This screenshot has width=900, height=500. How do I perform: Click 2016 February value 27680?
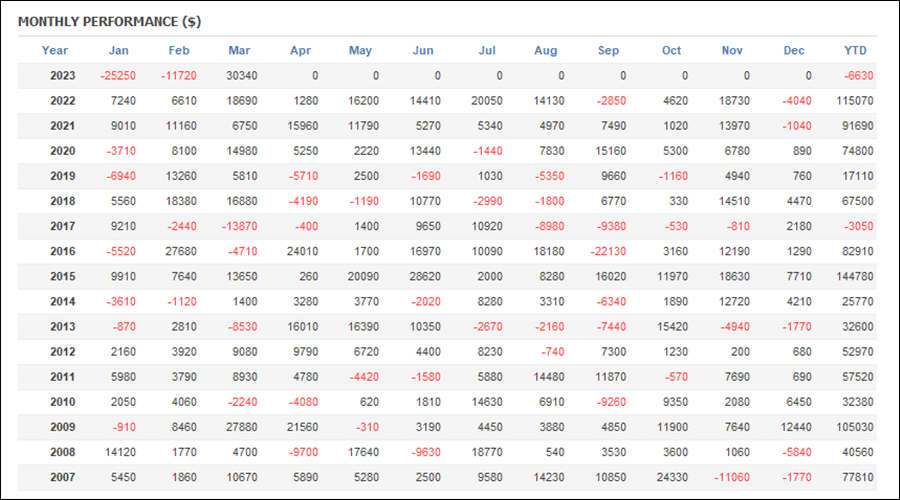pos(181,251)
